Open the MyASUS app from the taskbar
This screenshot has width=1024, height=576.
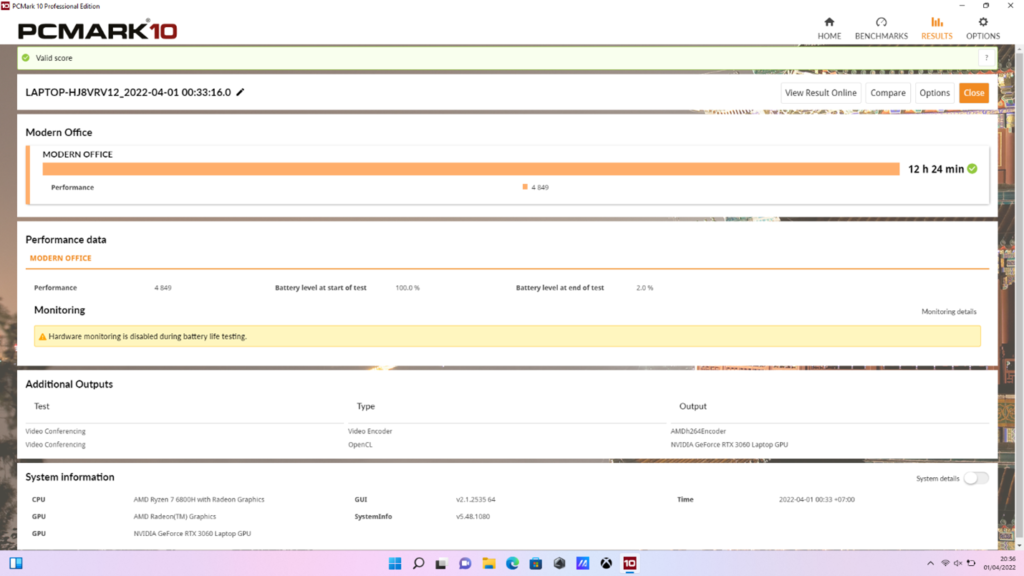pyautogui.click(x=583, y=563)
